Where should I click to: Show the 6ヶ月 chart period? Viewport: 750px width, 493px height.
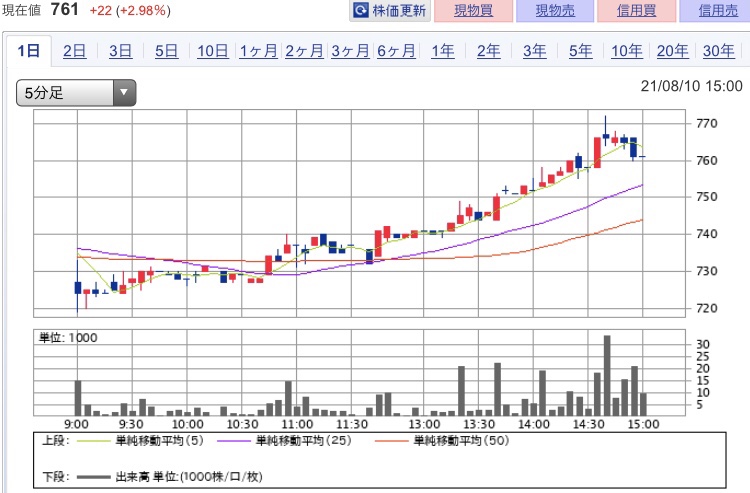[396, 50]
